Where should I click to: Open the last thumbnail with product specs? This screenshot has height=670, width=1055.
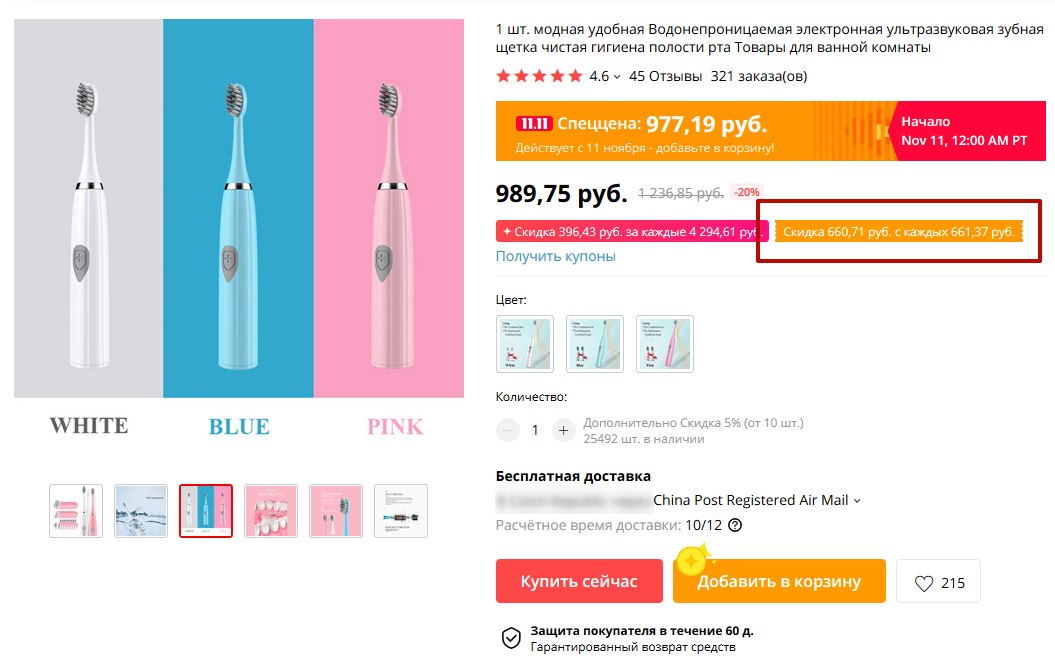(401, 511)
